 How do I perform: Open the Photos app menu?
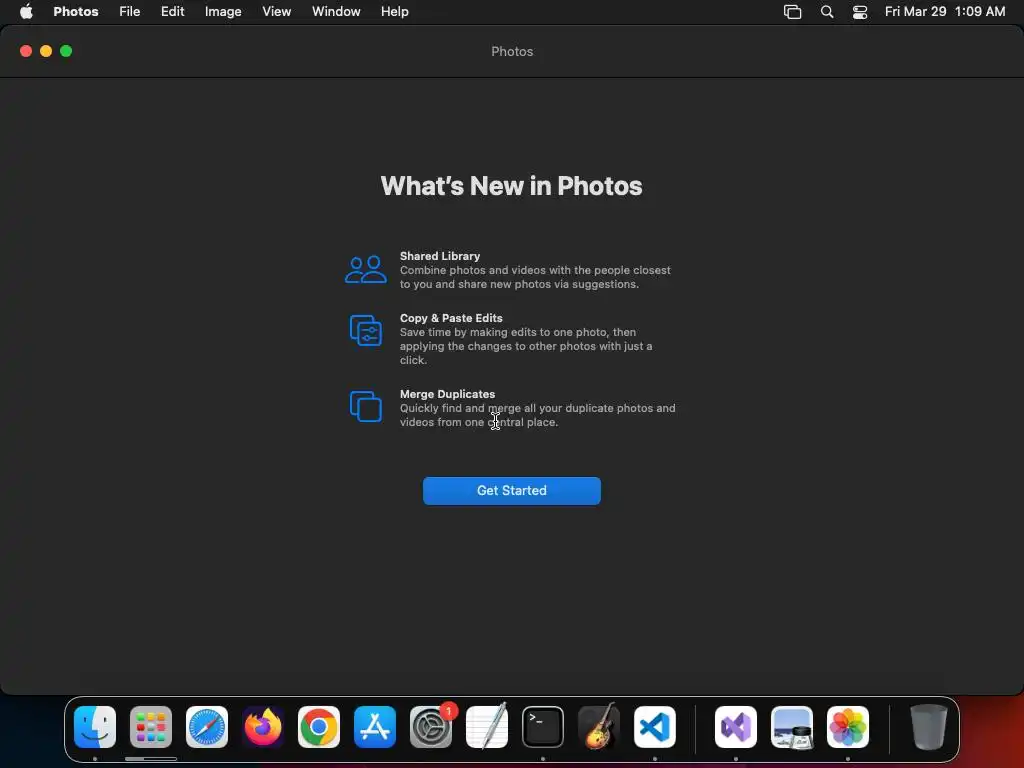click(76, 11)
